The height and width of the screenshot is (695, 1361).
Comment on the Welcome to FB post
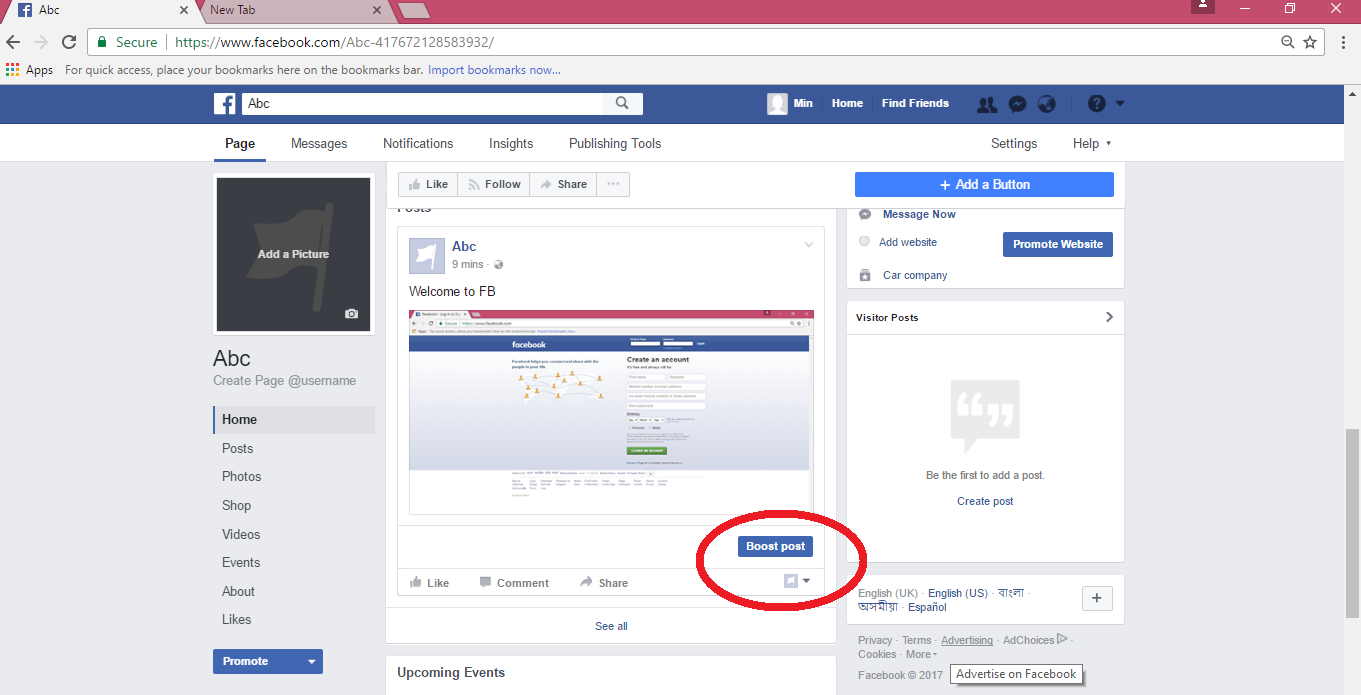[x=514, y=583]
